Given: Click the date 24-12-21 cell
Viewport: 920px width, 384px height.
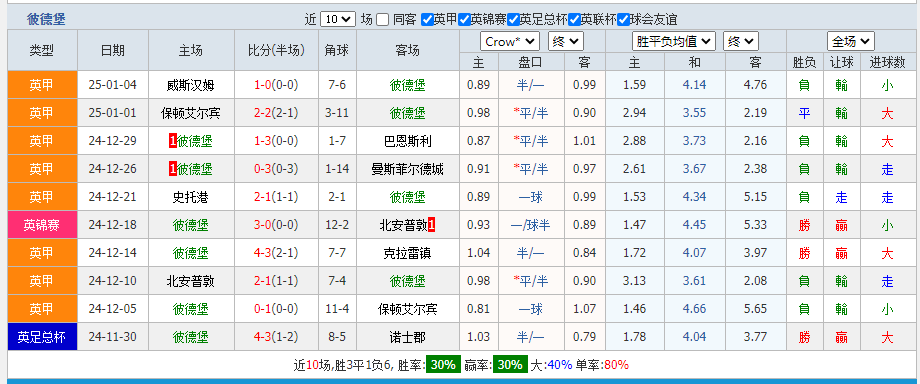Looking at the screenshot, I should click(113, 197).
